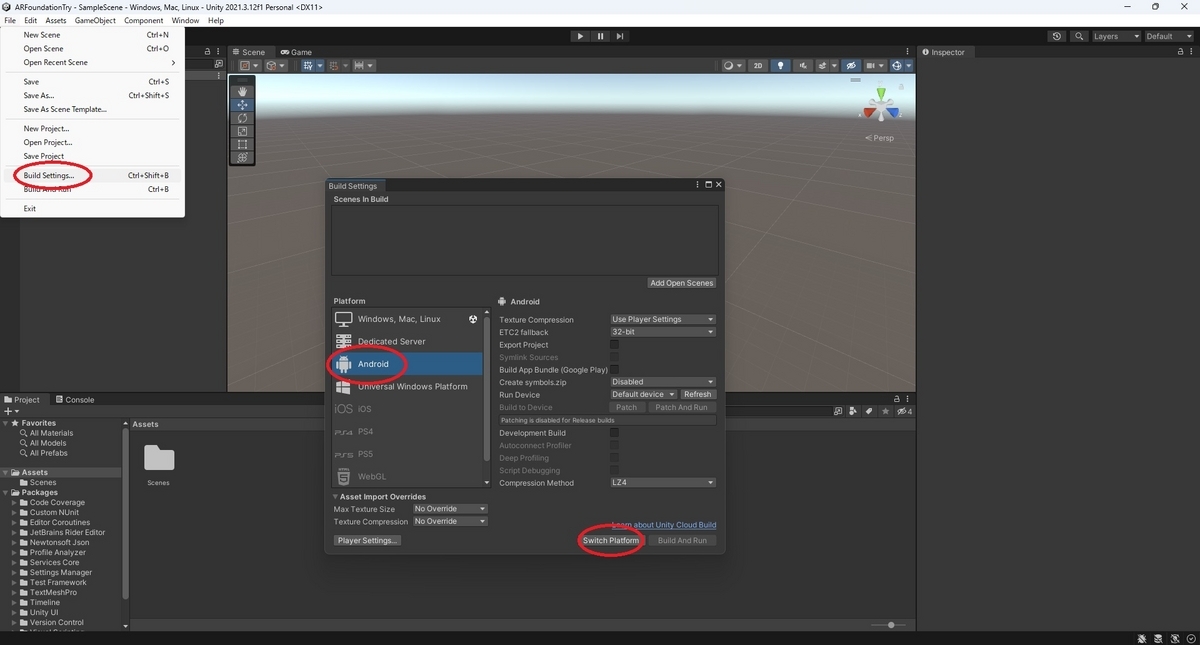
Task: Open ETC2 fallback 32-bit dropdown
Action: click(663, 332)
